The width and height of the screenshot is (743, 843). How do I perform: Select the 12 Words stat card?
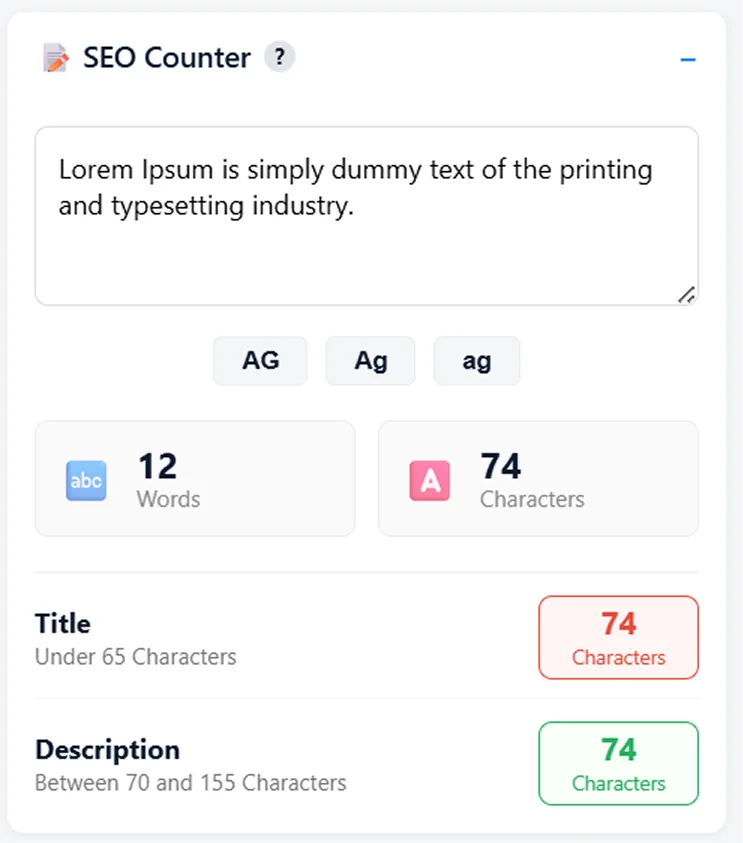pyautogui.click(x=194, y=479)
